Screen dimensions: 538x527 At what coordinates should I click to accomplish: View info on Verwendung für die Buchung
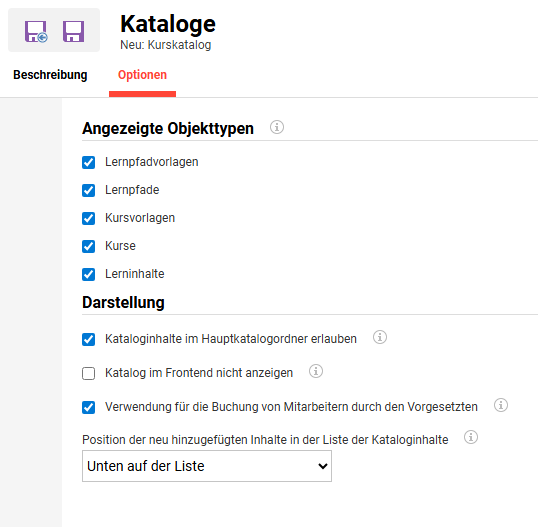click(x=501, y=405)
